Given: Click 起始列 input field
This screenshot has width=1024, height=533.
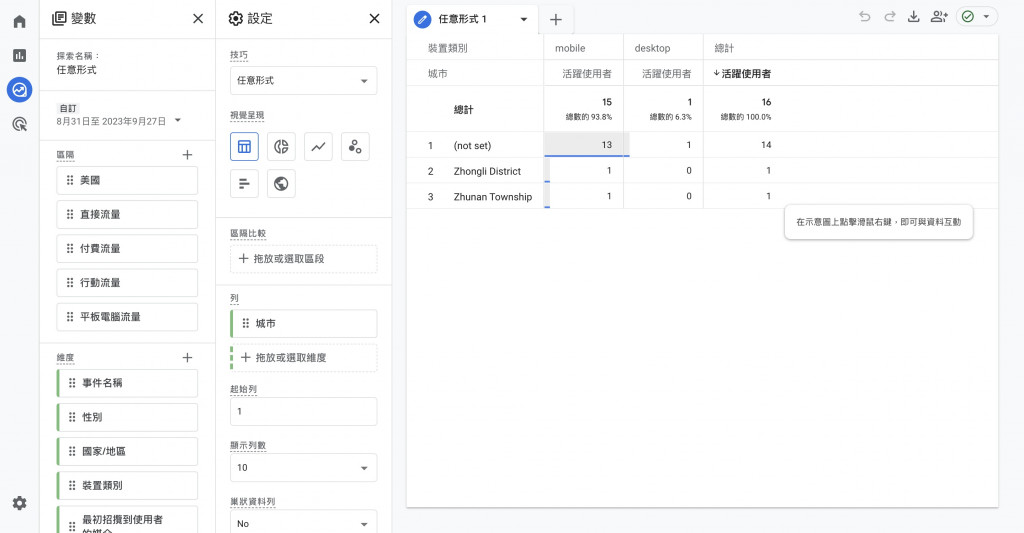Looking at the screenshot, I should (x=304, y=412).
